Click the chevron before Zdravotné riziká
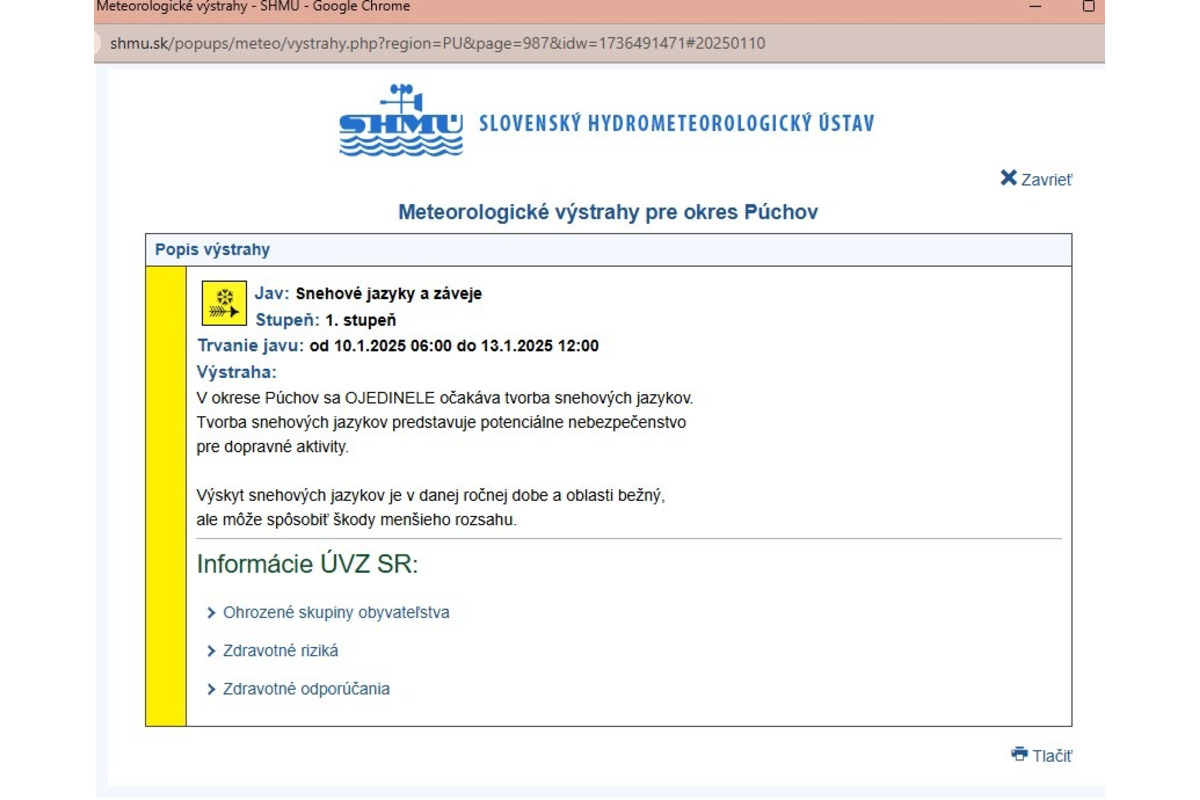Image resolution: width=1200 pixels, height=800 pixels. point(211,651)
